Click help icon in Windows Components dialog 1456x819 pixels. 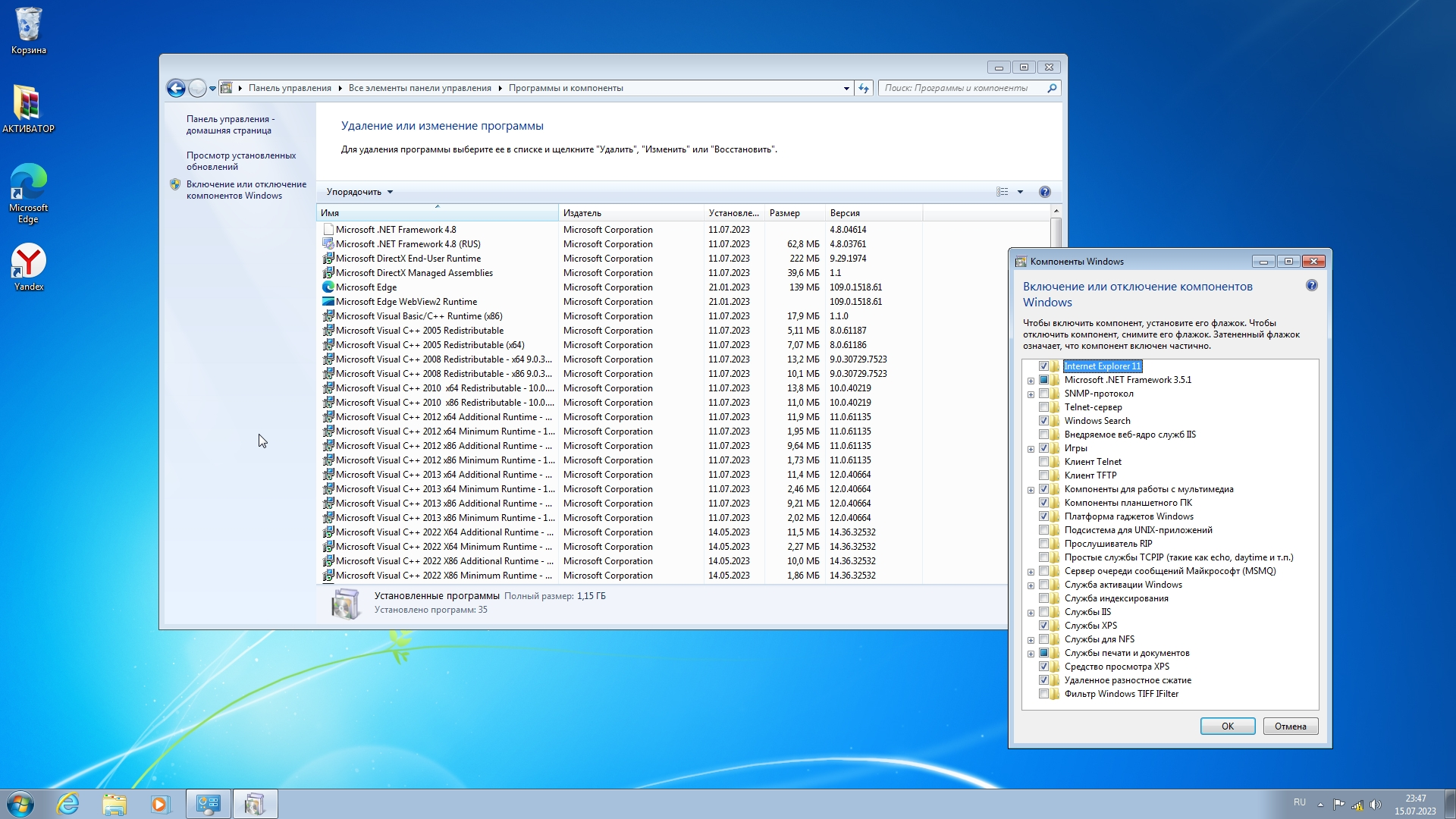coord(1312,286)
